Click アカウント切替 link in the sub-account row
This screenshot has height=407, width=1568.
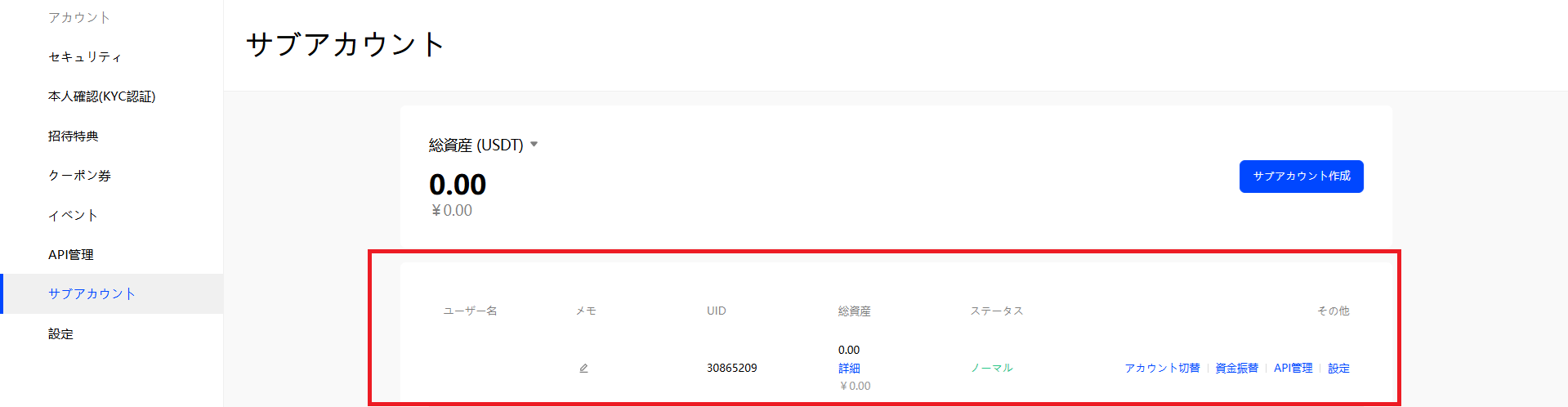(x=1161, y=369)
